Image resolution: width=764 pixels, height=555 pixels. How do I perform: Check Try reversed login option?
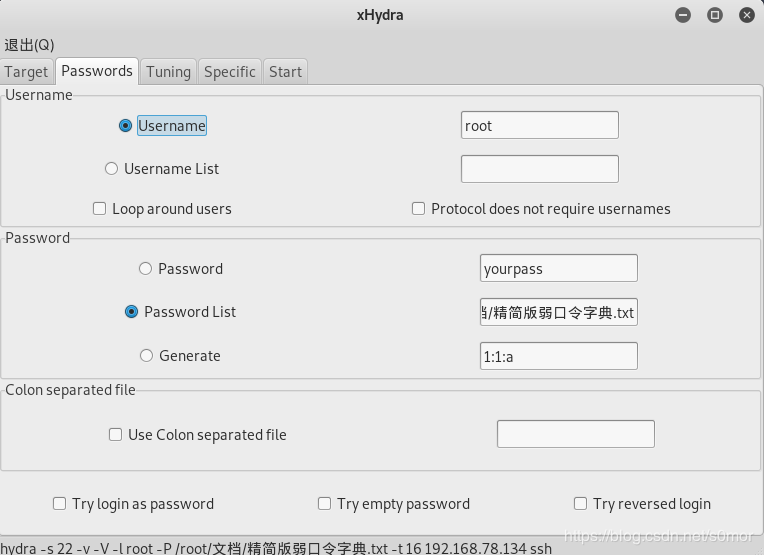coord(580,503)
